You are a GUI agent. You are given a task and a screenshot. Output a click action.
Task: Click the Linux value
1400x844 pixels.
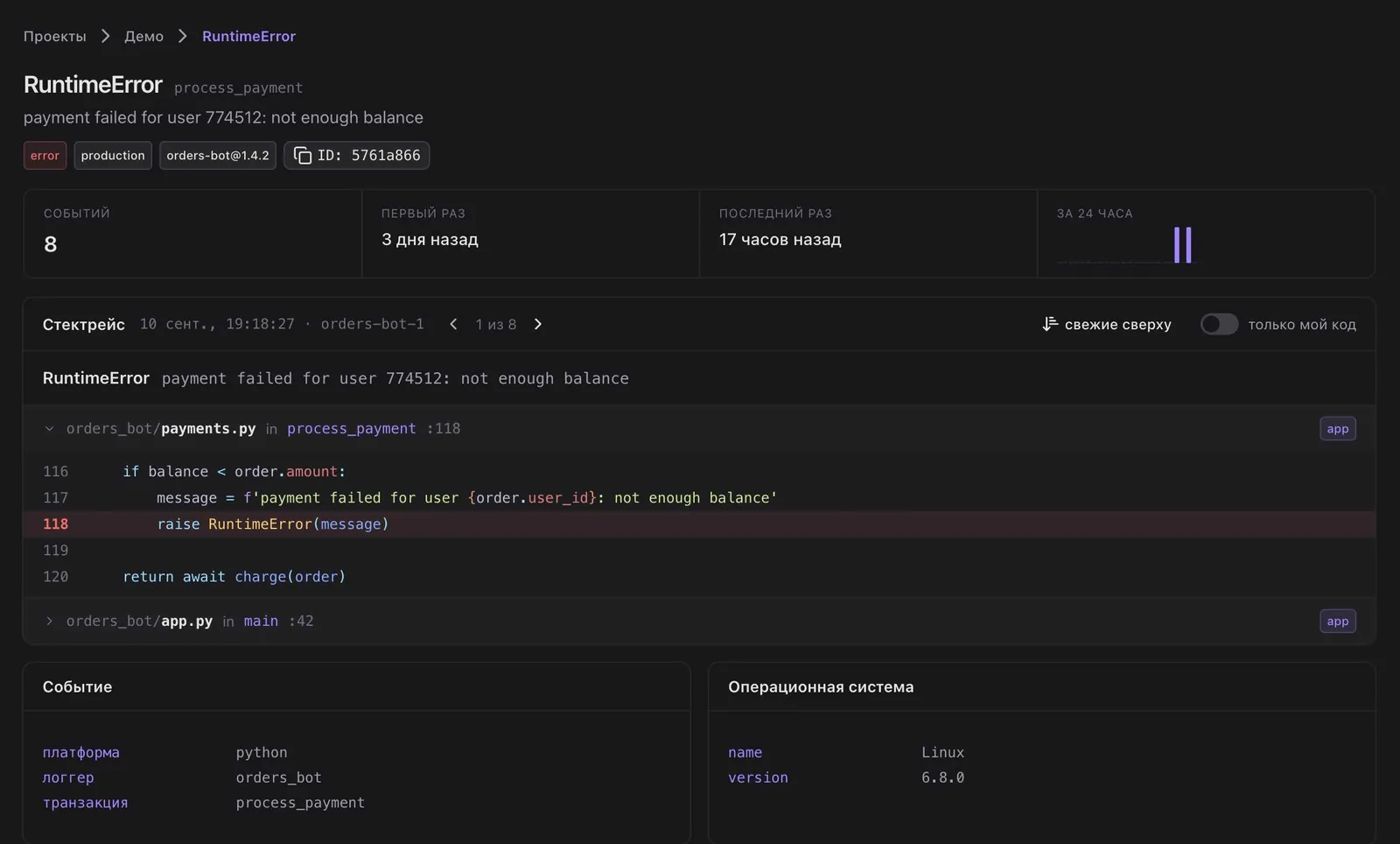click(x=942, y=752)
